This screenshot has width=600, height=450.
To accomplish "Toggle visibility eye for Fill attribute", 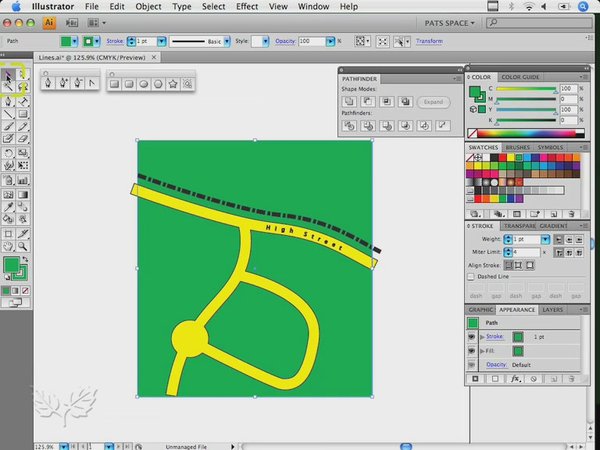I will coord(472,352).
